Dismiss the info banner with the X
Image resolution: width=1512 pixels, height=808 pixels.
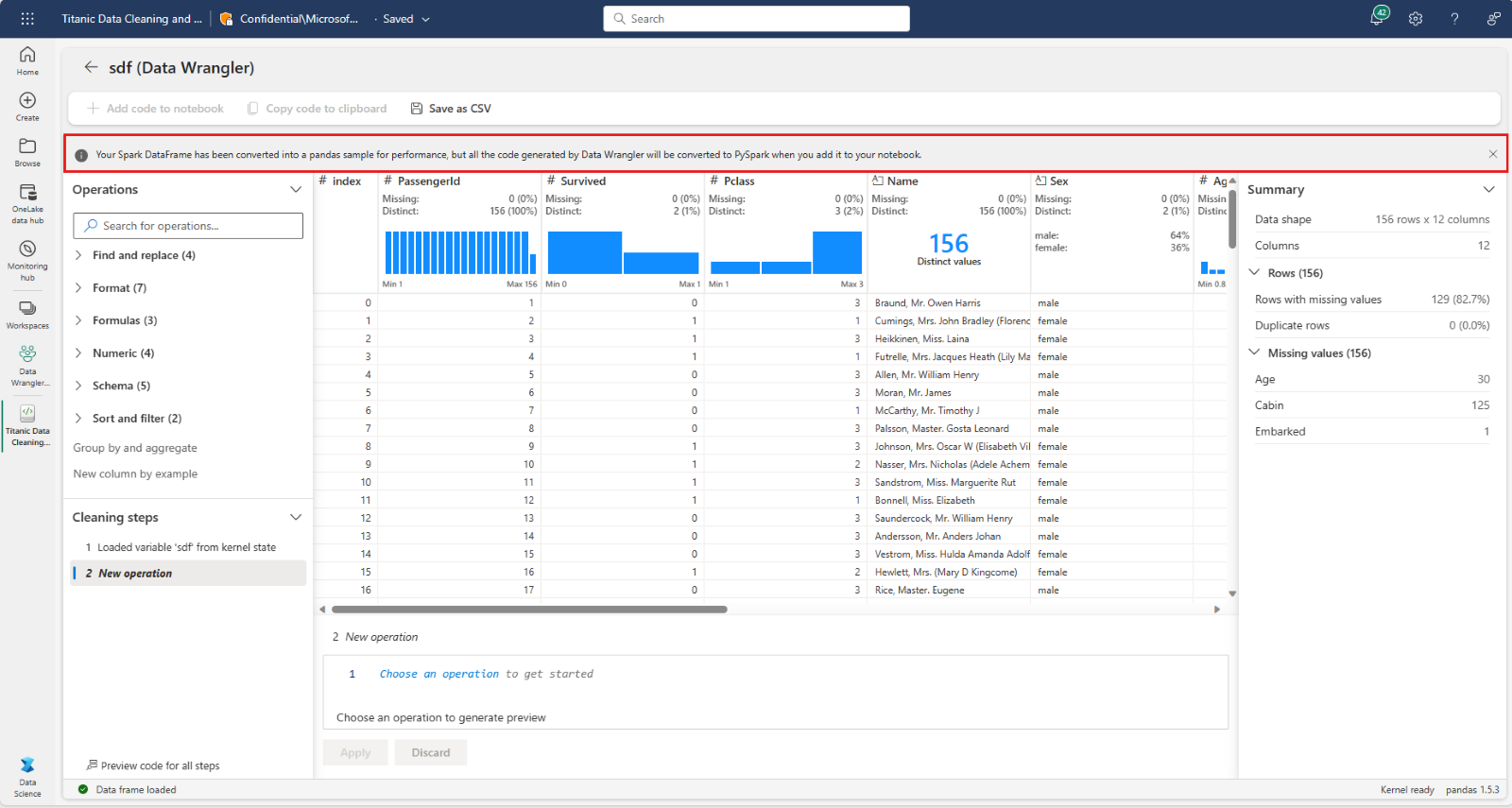1493,154
